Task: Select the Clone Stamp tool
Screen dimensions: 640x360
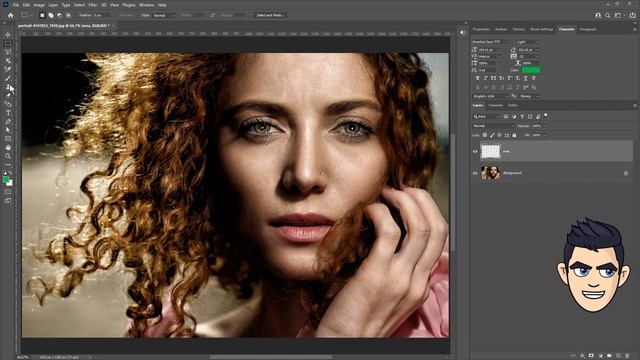Action: tap(8, 87)
